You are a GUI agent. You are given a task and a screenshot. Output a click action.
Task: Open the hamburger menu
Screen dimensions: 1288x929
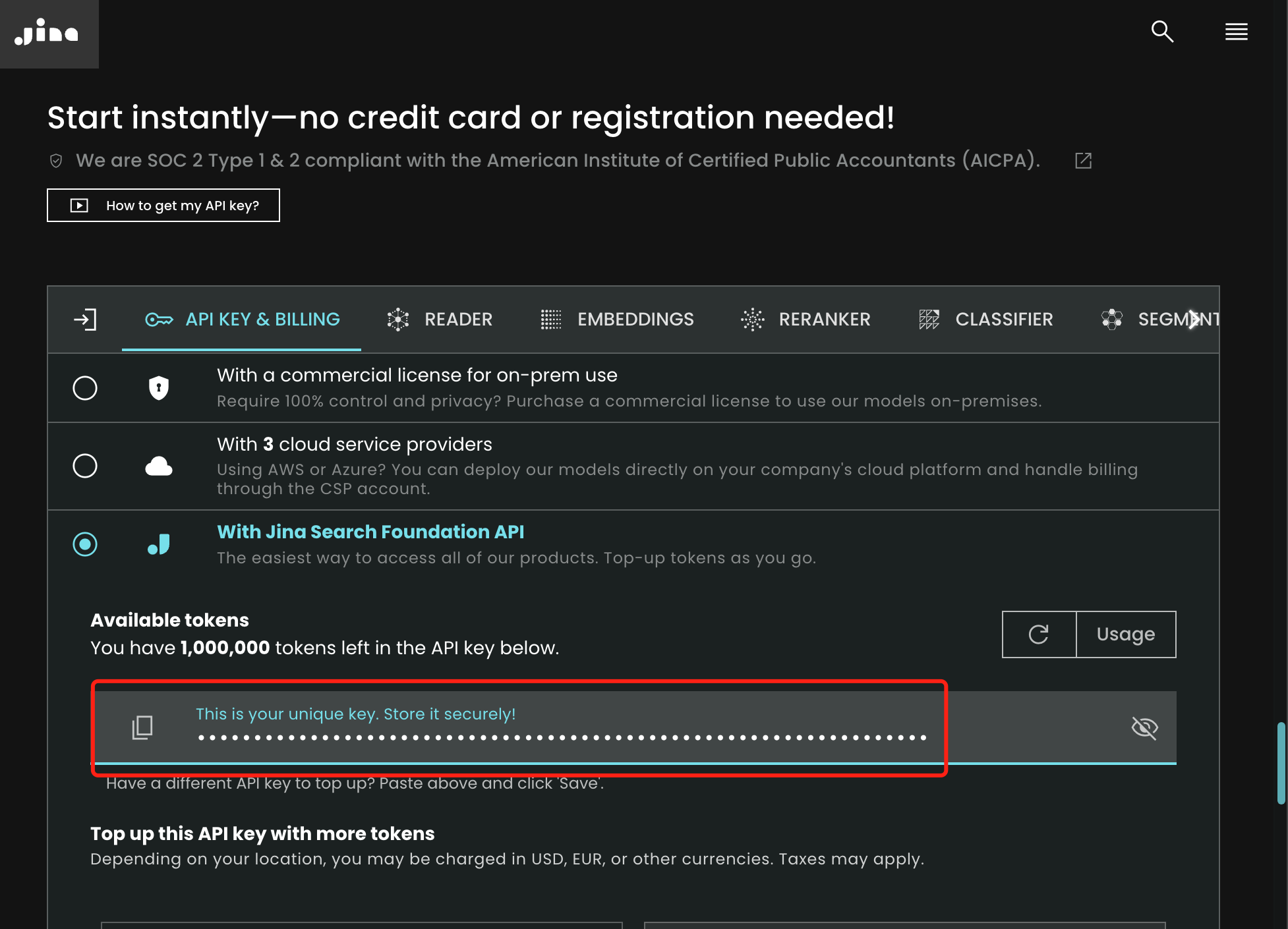(1236, 32)
